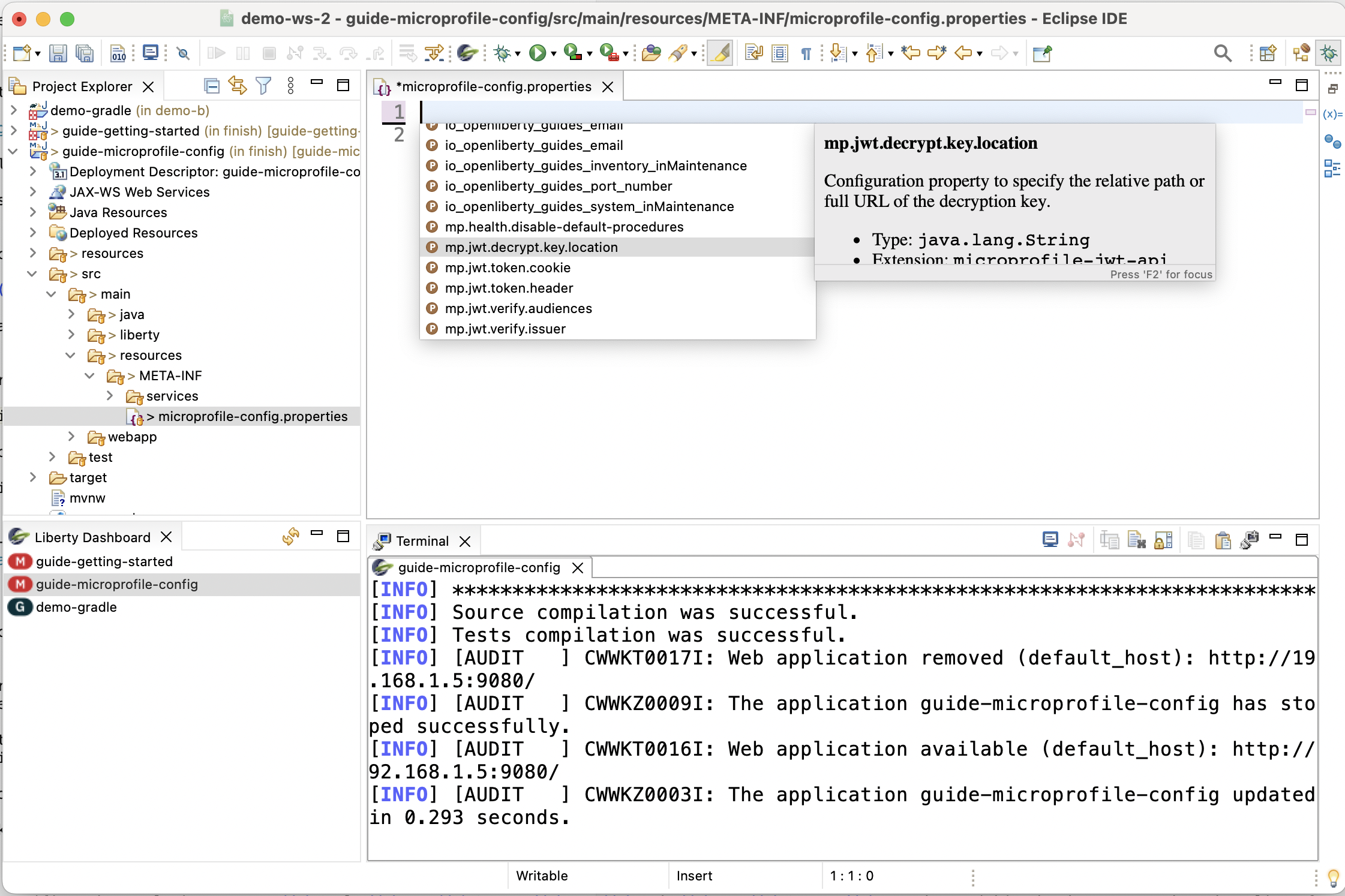1345x896 pixels.
Task: Click the Open Liberty dashboard toolbar icon
Action: point(467,53)
